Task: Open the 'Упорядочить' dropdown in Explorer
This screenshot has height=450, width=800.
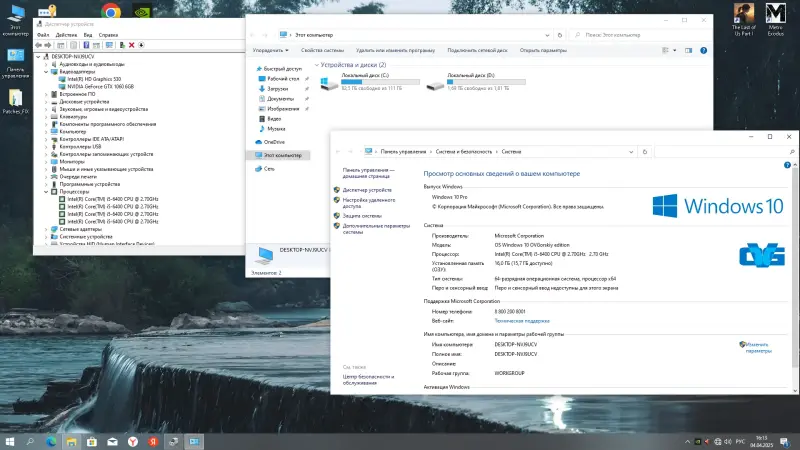Action: (270, 51)
